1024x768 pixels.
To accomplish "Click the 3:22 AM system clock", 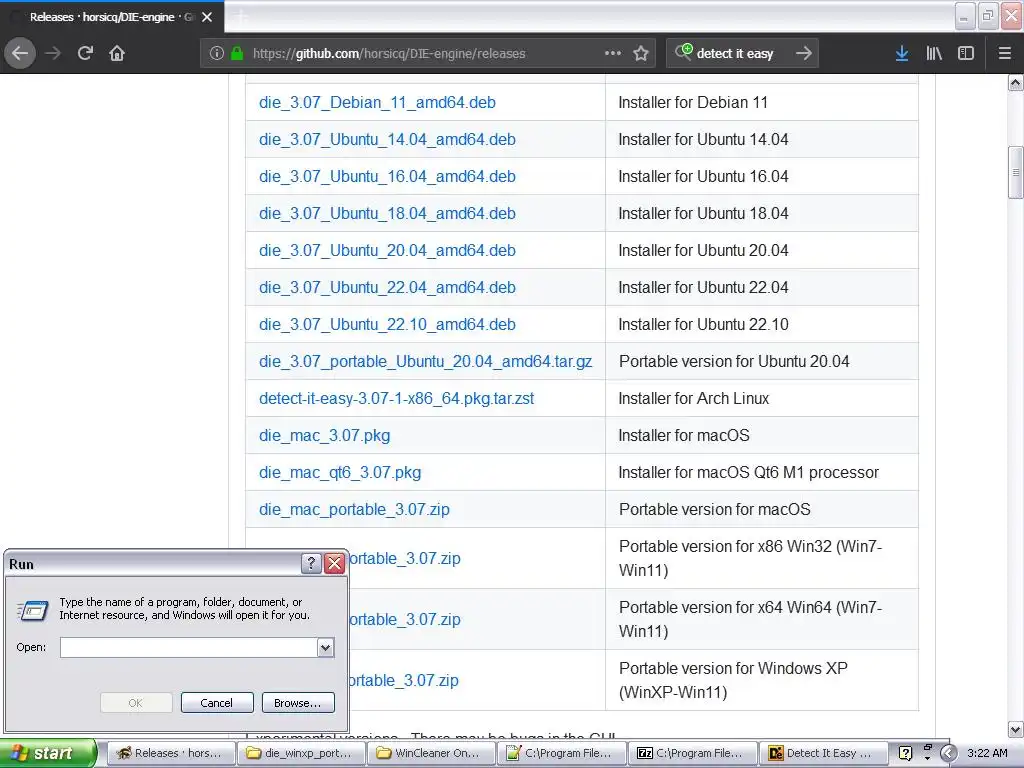I will (987, 753).
